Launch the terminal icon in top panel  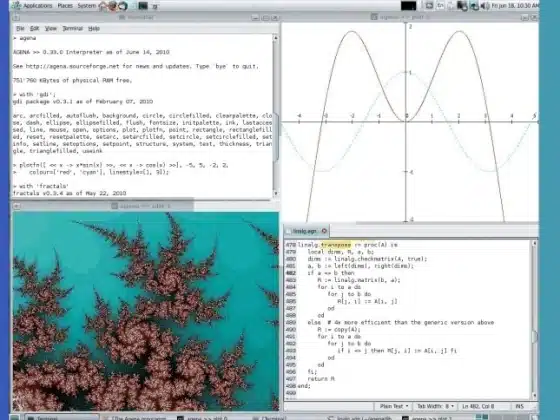143,6
